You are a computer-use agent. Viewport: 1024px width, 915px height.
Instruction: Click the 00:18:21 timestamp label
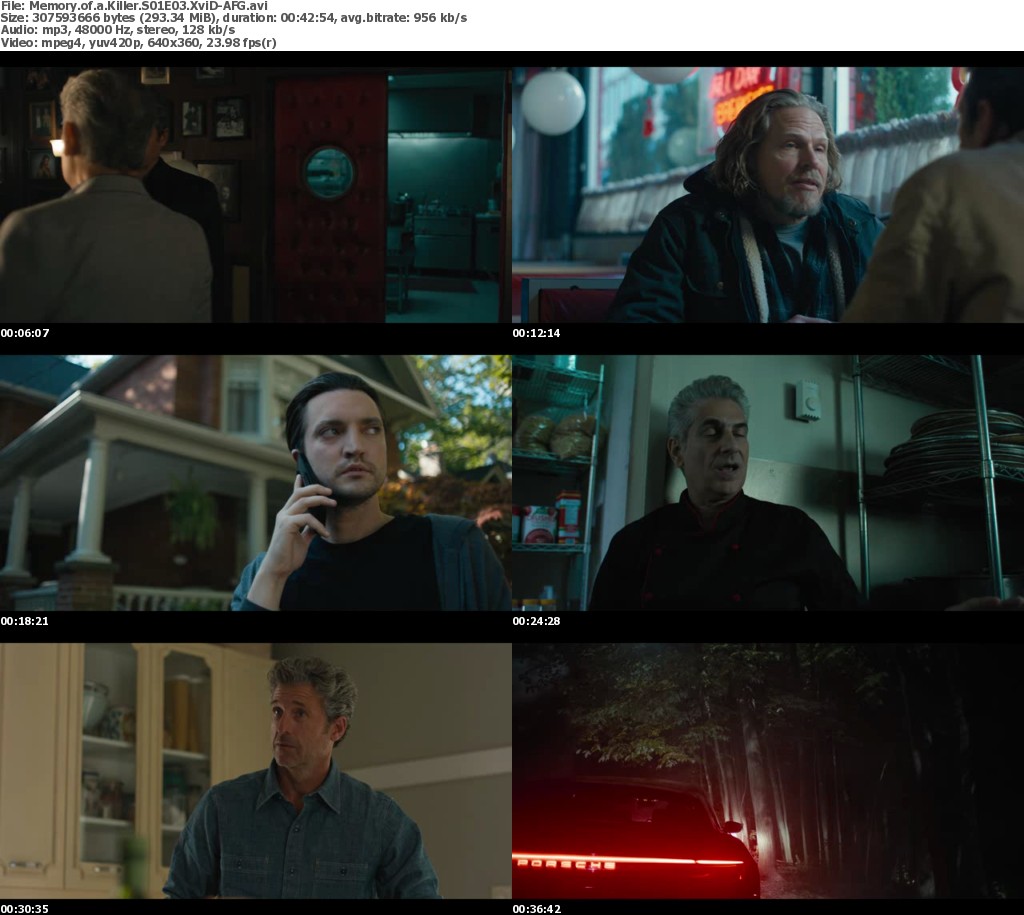click(24, 621)
